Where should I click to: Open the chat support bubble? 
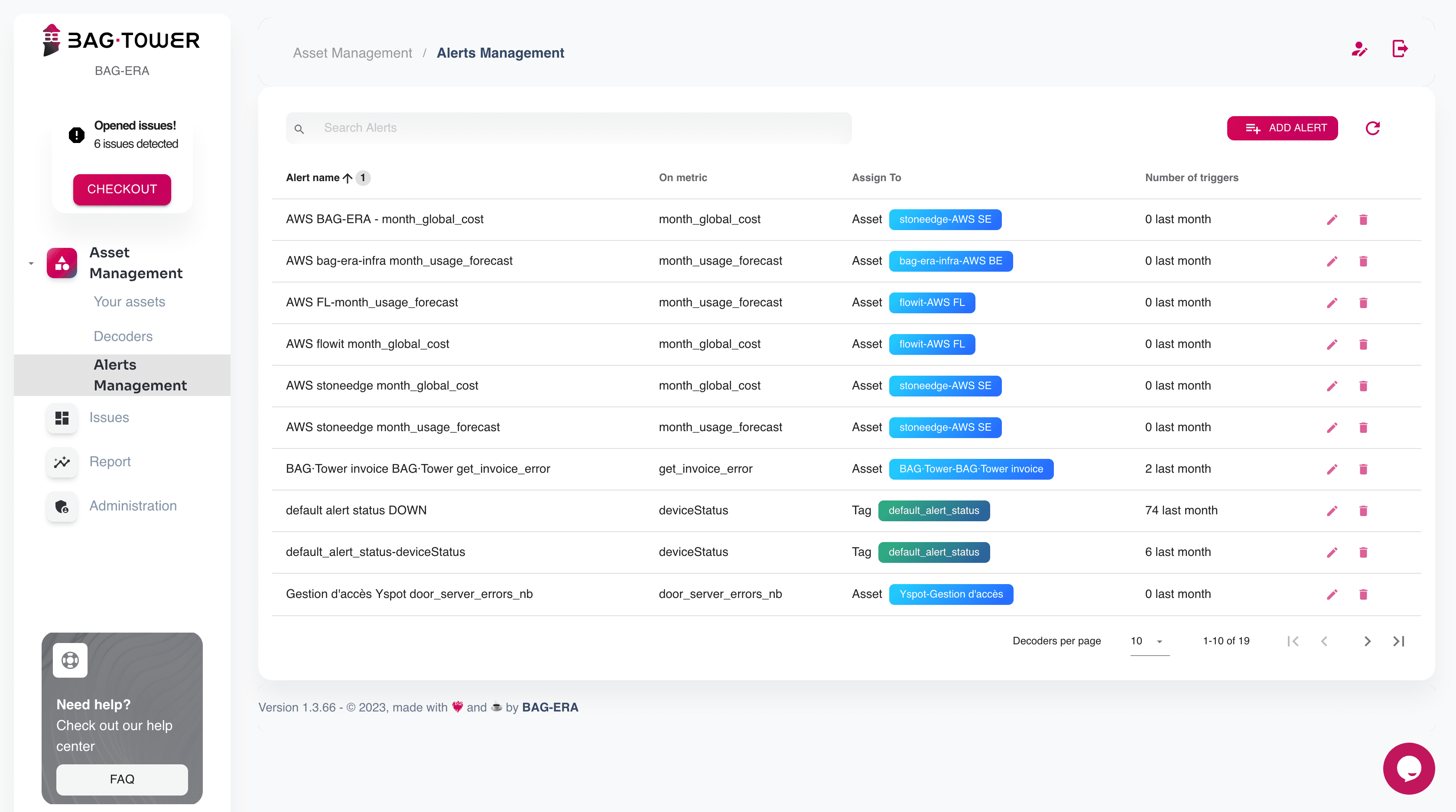click(x=1408, y=768)
